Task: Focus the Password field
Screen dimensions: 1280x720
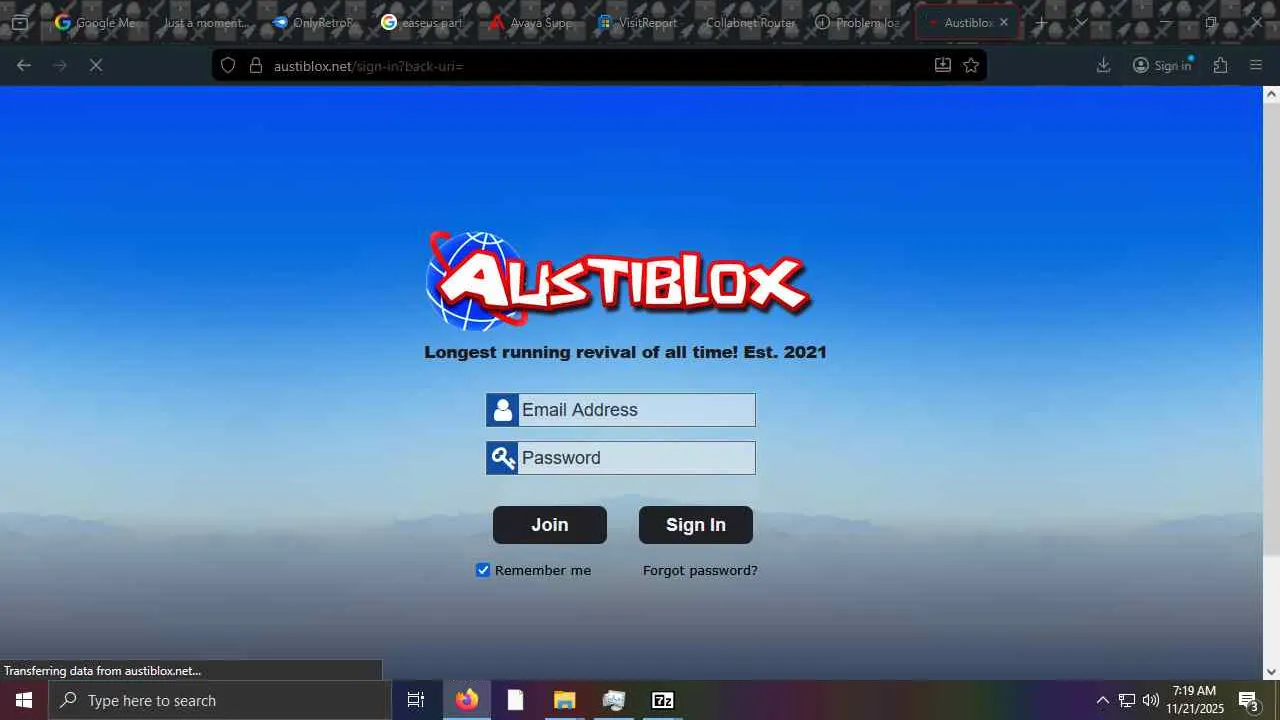Action: coord(621,458)
